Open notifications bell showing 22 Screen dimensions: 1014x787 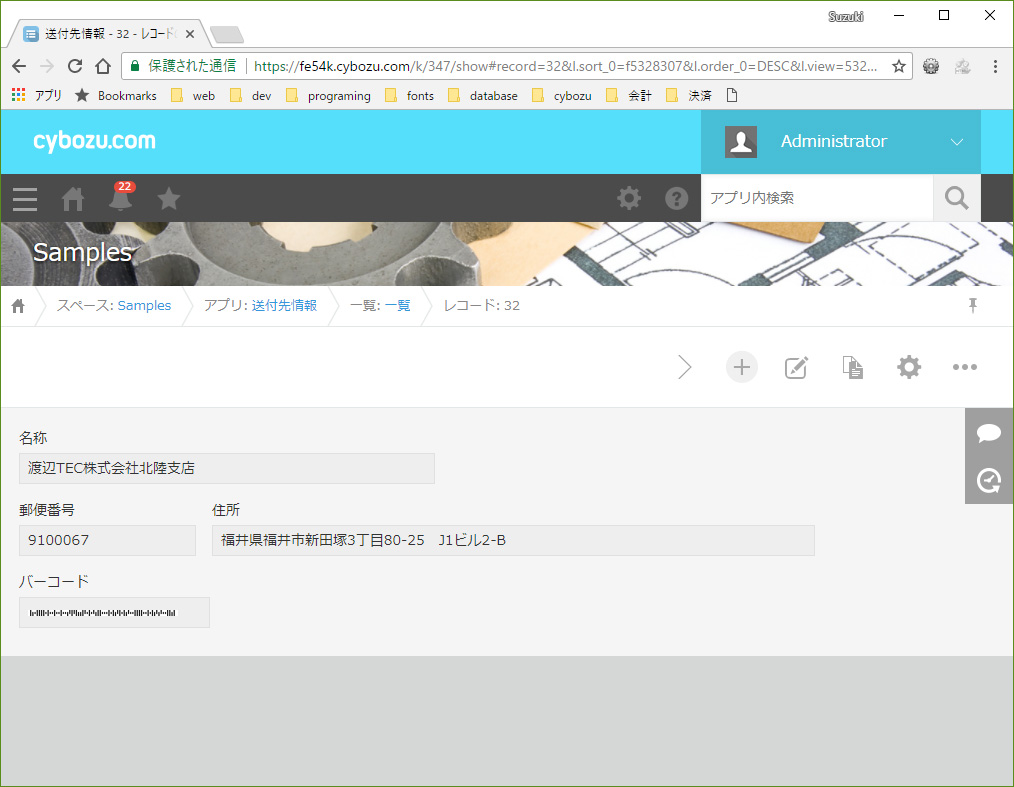(121, 198)
